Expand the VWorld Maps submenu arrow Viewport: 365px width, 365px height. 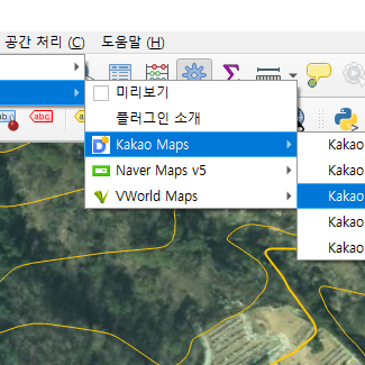click(x=289, y=196)
